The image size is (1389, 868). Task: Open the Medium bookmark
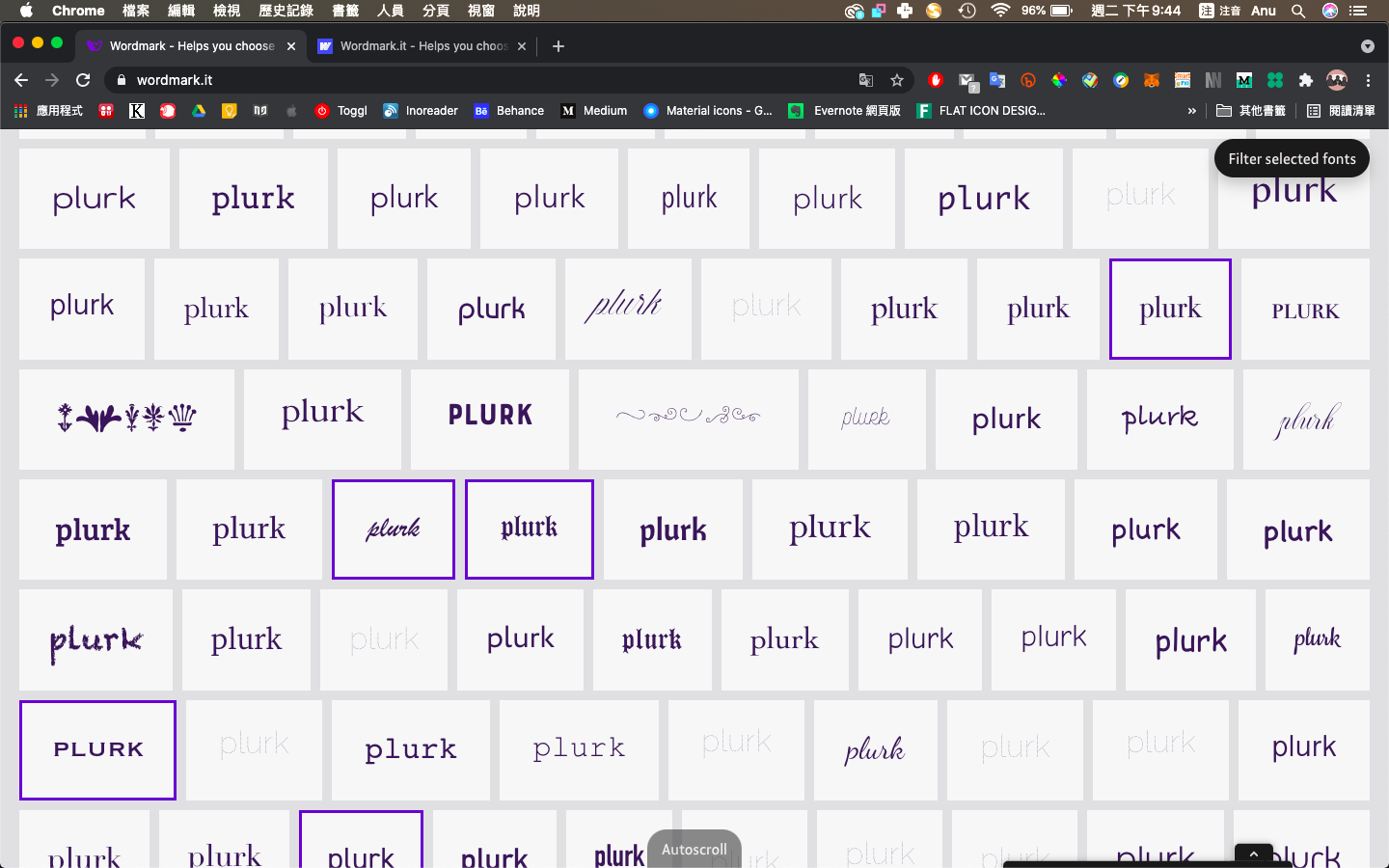[x=594, y=111]
